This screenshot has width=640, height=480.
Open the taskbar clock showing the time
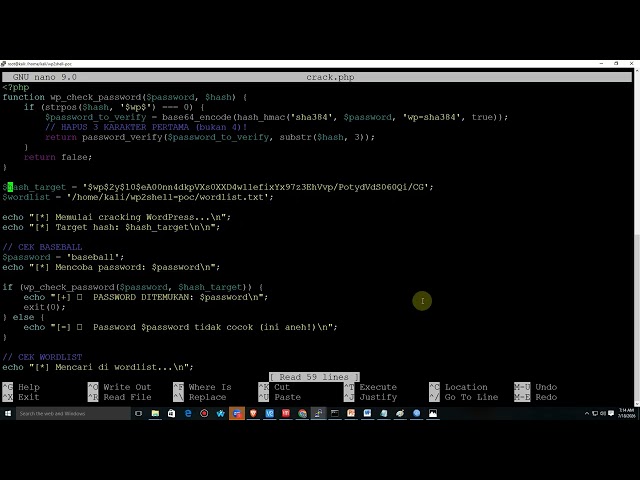(627, 413)
